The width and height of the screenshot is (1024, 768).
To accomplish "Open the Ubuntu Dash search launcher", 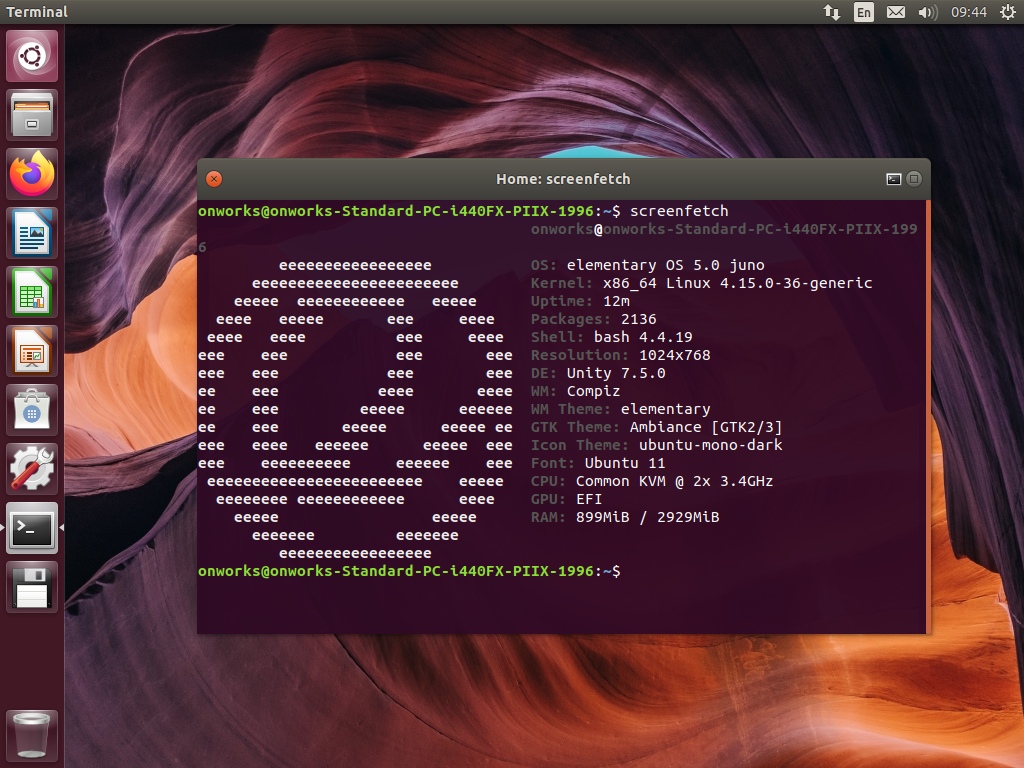I will pyautogui.click(x=32, y=56).
